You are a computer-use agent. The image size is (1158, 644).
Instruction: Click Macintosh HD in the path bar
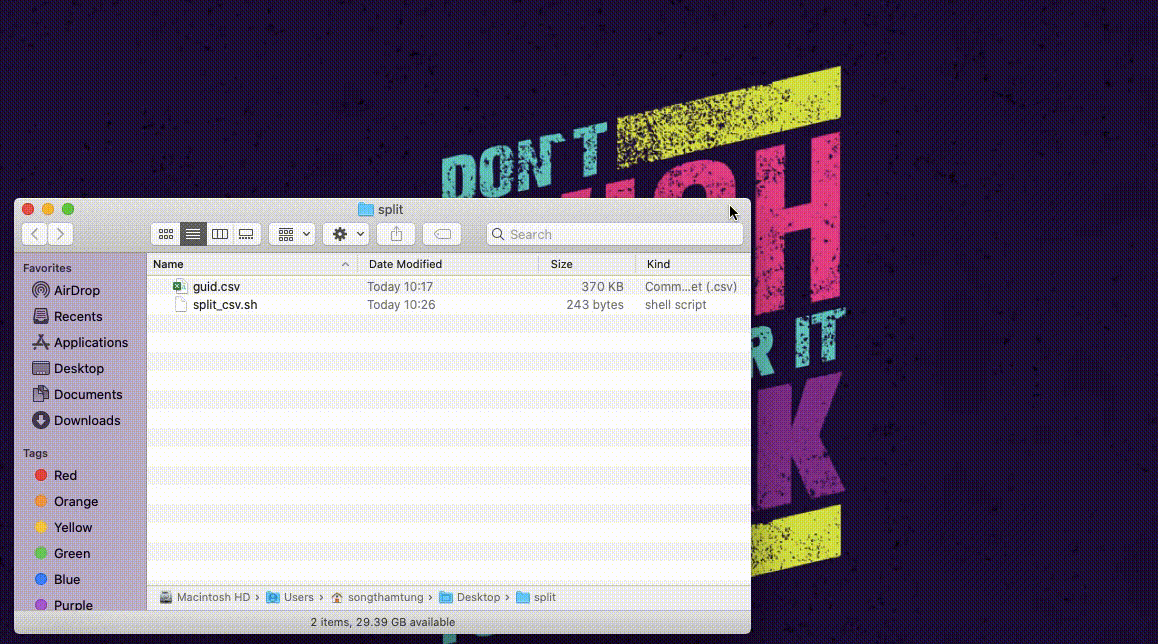pos(205,597)
